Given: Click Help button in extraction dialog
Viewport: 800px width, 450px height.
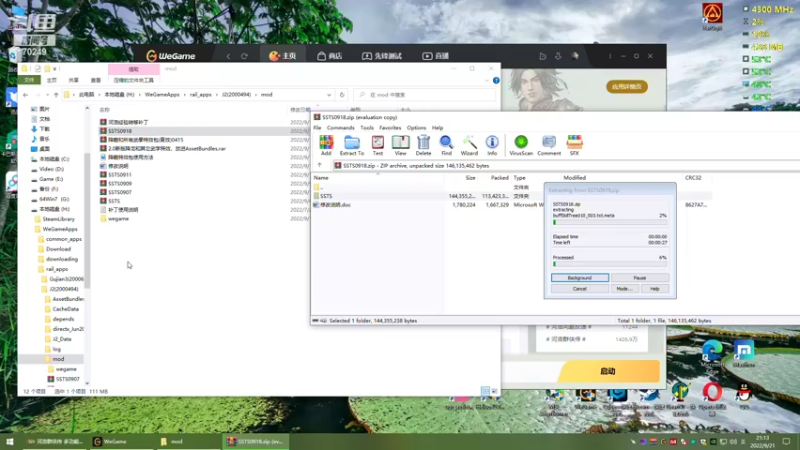Looking at the screenshot, I should [x=655, y=289].
